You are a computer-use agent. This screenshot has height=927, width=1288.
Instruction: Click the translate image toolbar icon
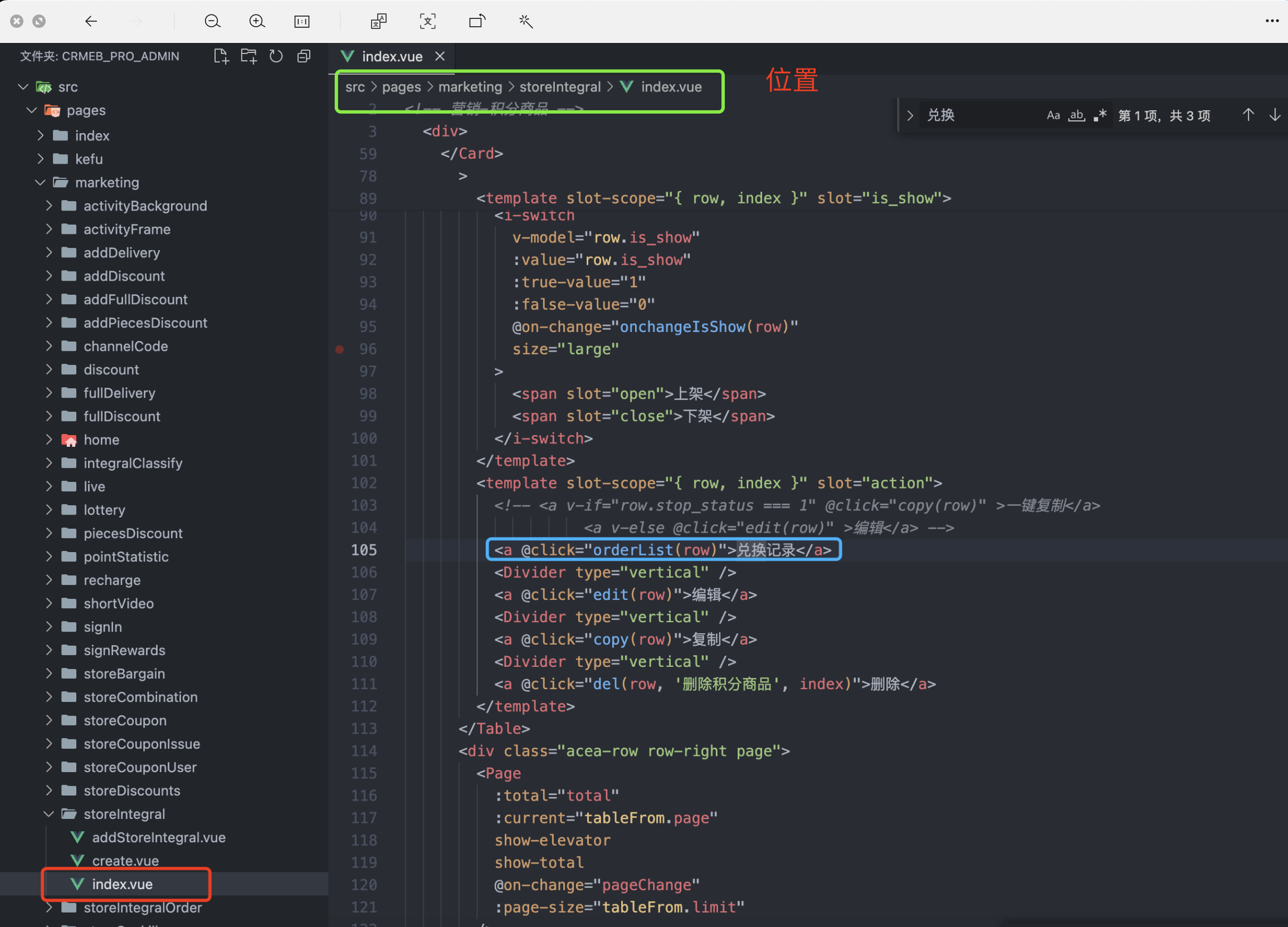[378, 22]
